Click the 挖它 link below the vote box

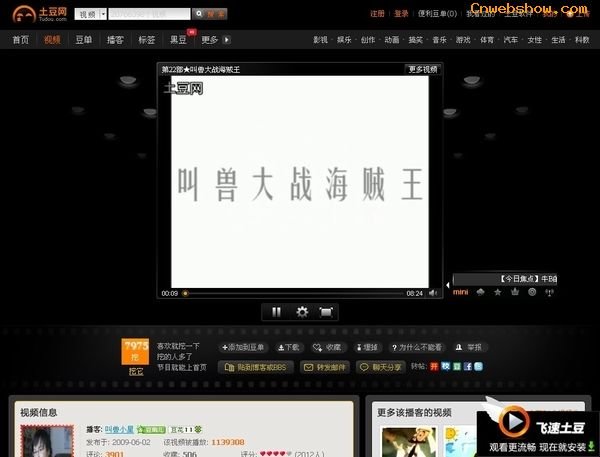[136, 372]
